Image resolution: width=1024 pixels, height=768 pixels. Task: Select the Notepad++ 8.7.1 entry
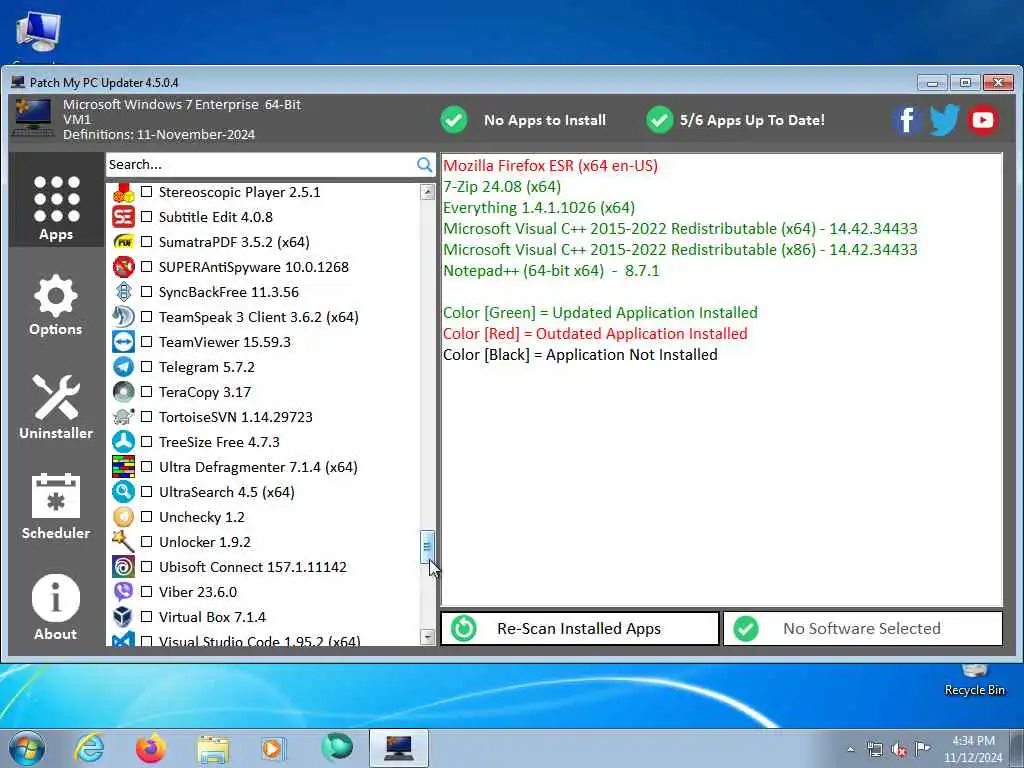(551, 270)
